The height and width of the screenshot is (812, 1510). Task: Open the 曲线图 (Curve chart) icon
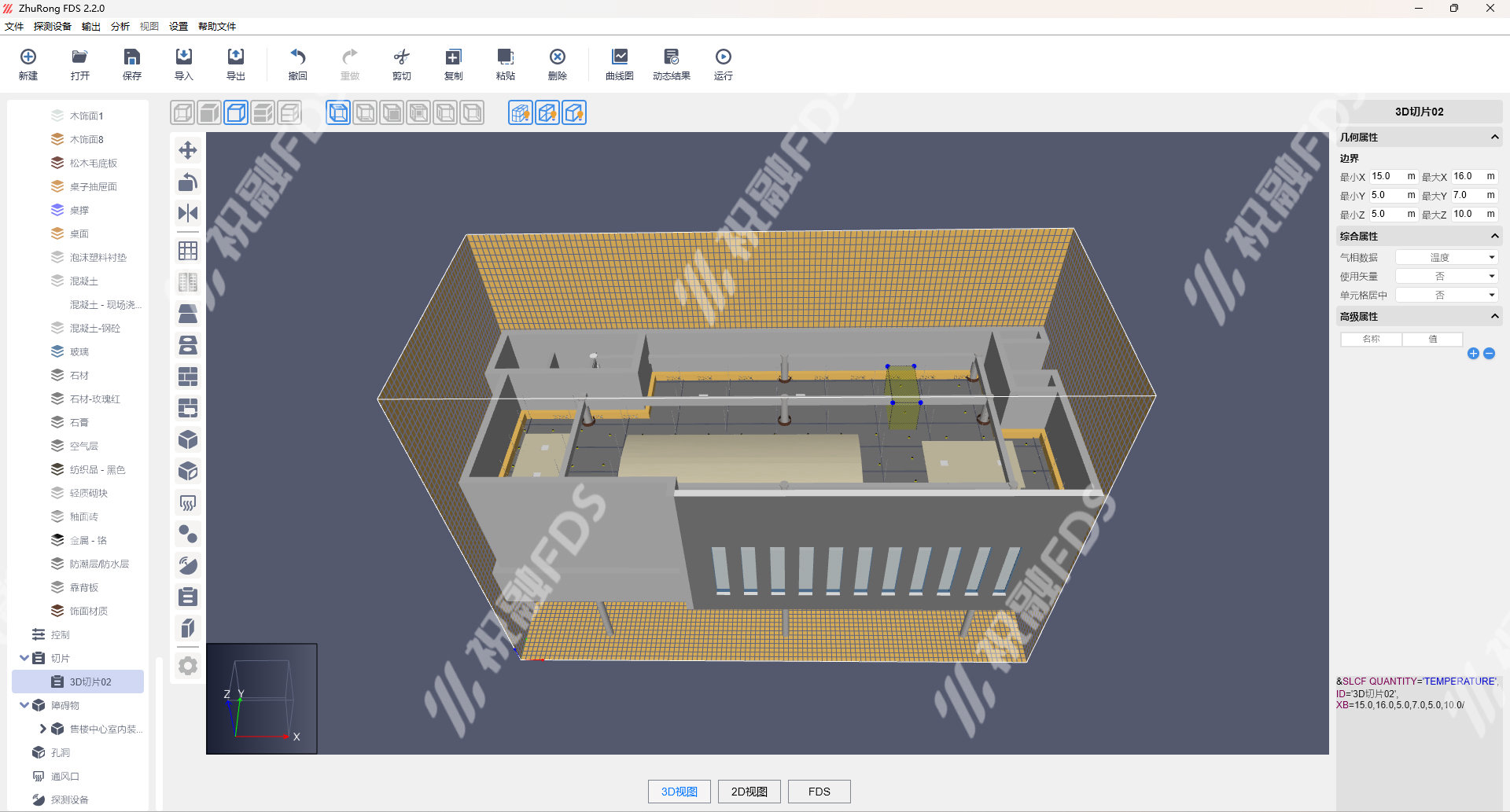[620, 57]
